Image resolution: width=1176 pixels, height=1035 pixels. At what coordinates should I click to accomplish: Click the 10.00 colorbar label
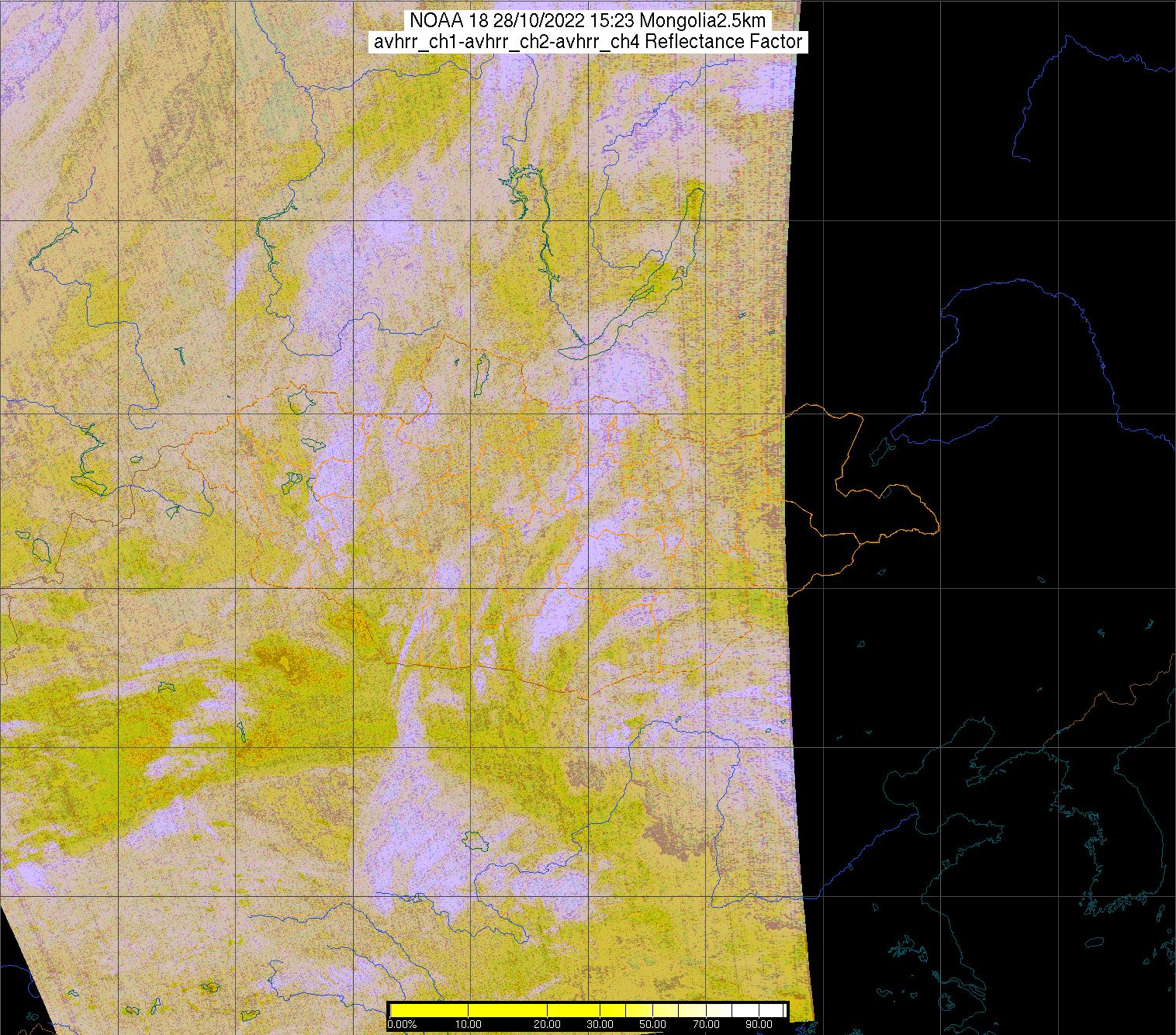[468, 1025]
